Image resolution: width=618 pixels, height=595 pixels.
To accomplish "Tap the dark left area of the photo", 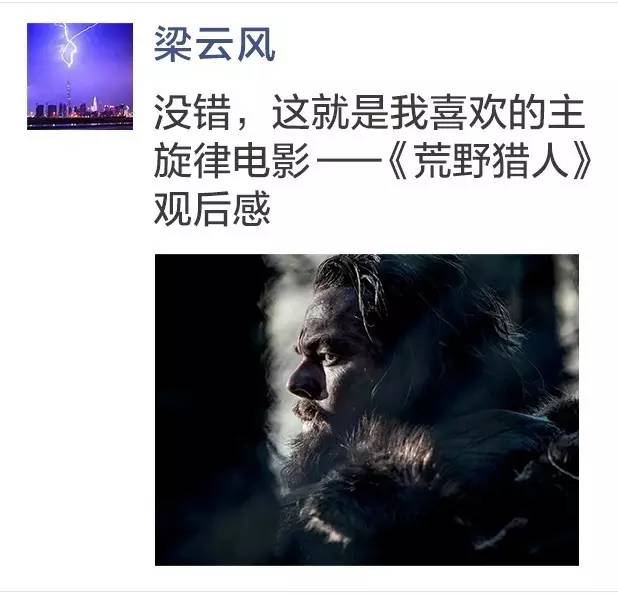I will (x=209, y=410).
